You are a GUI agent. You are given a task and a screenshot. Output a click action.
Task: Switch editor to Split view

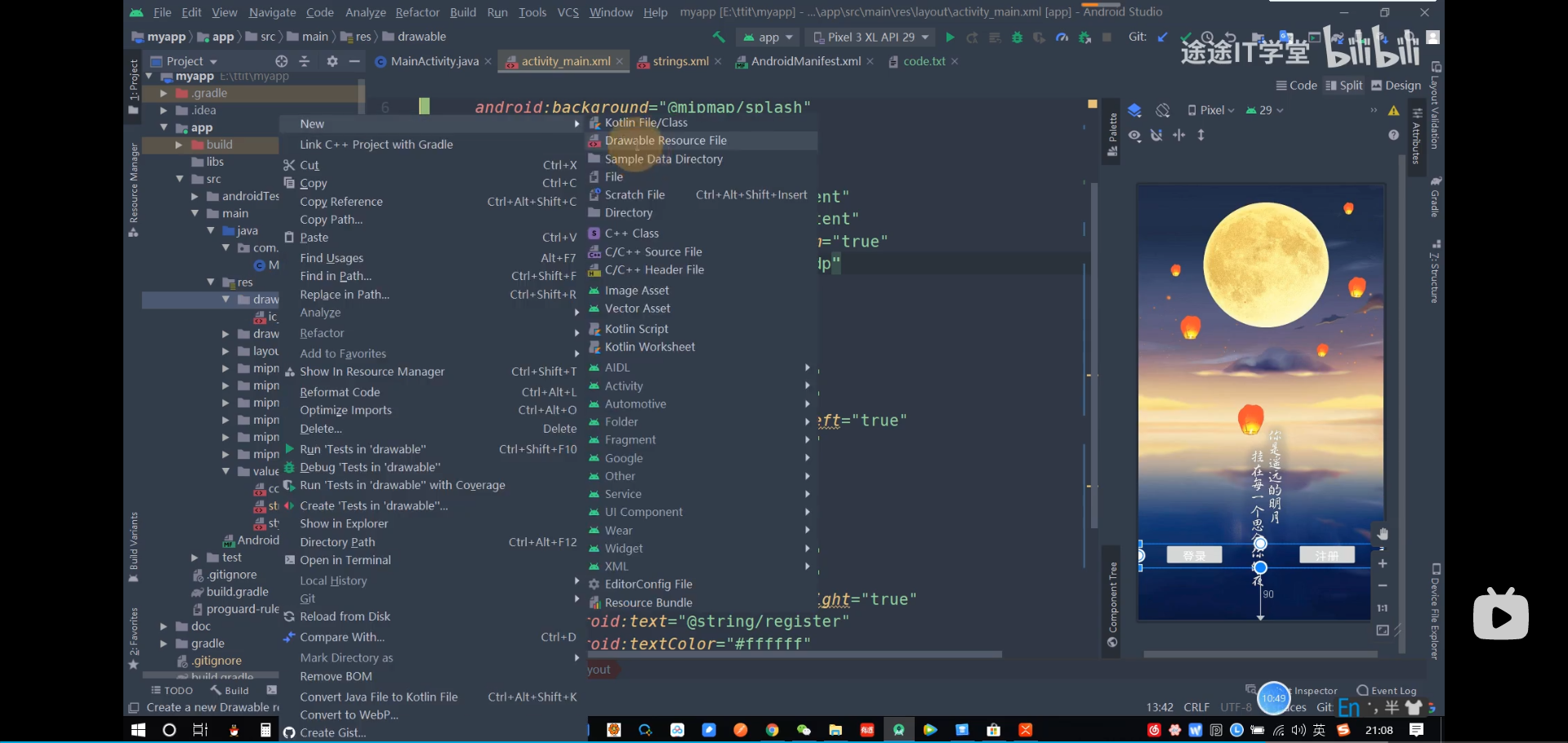point(1344,86)
